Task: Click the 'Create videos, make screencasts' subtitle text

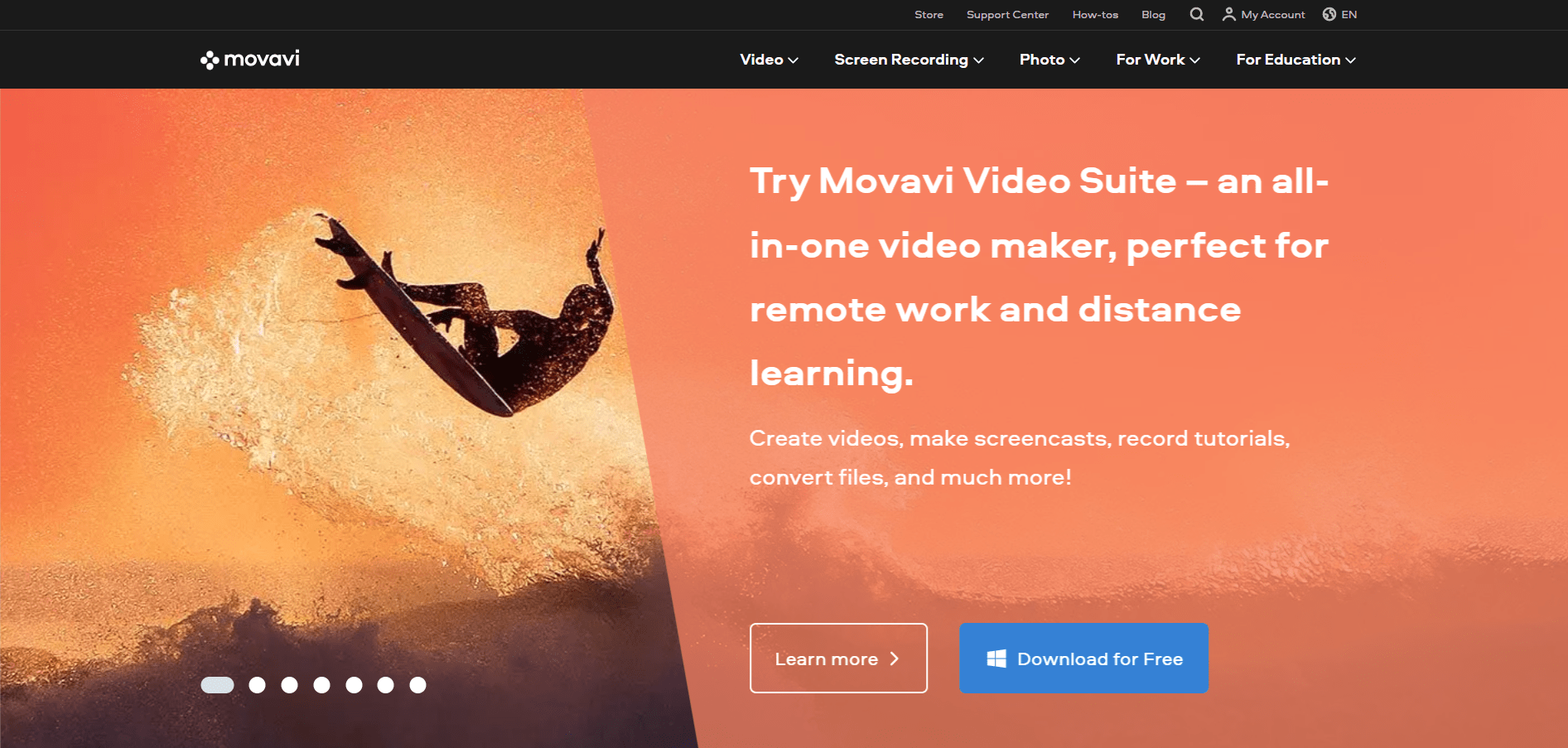Action: (1020, 457)
